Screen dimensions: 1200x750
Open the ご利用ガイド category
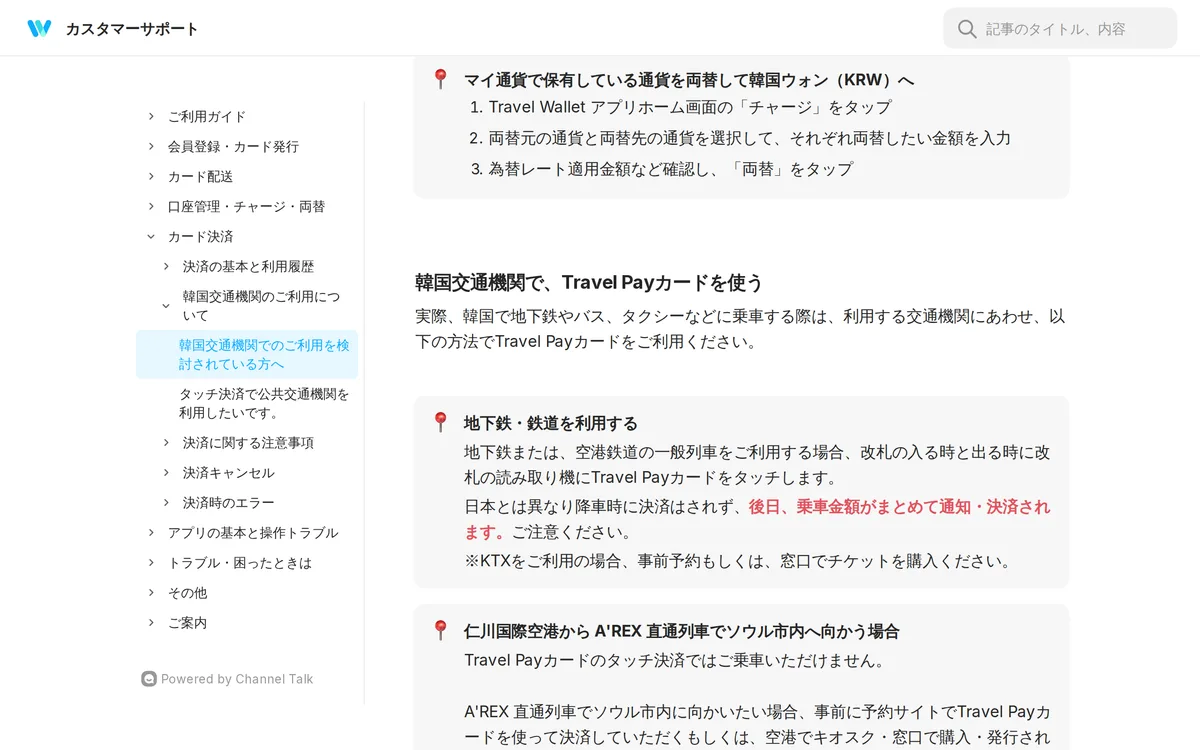tap(207, 116)
